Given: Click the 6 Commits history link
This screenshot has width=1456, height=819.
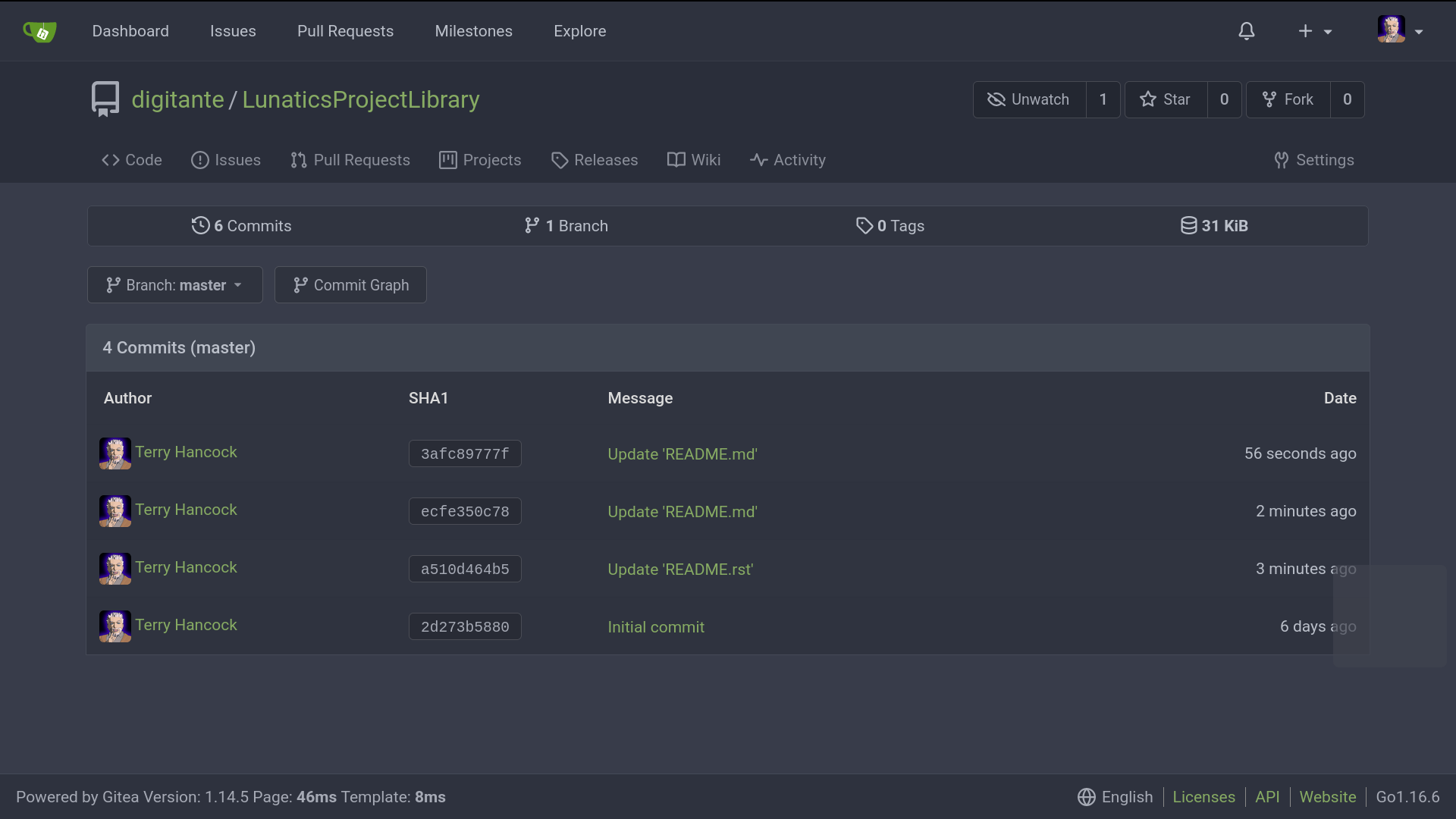Looking at the screenshot, I should pos(241,226).
